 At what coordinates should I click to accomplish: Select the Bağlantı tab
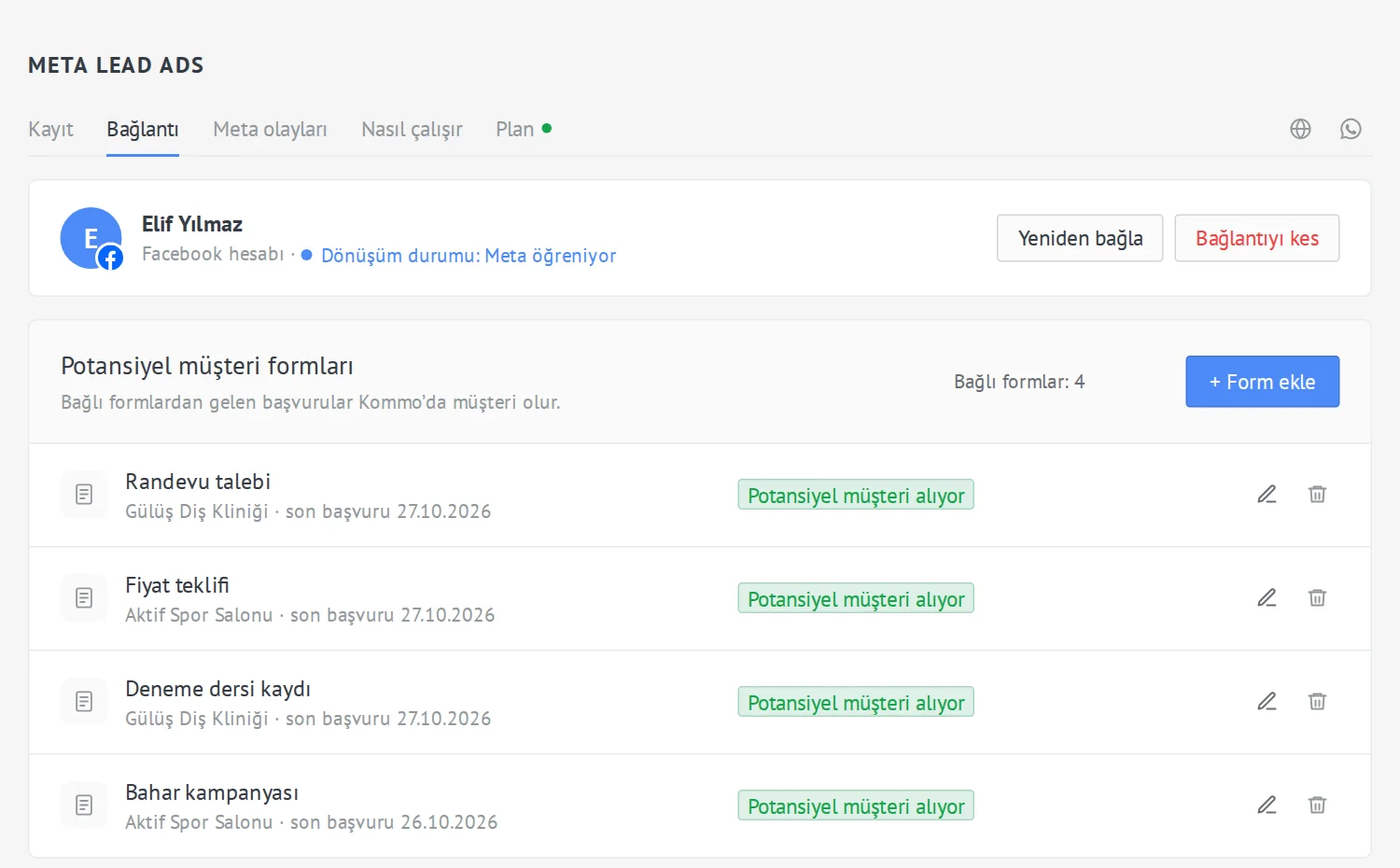coord(143,130)
